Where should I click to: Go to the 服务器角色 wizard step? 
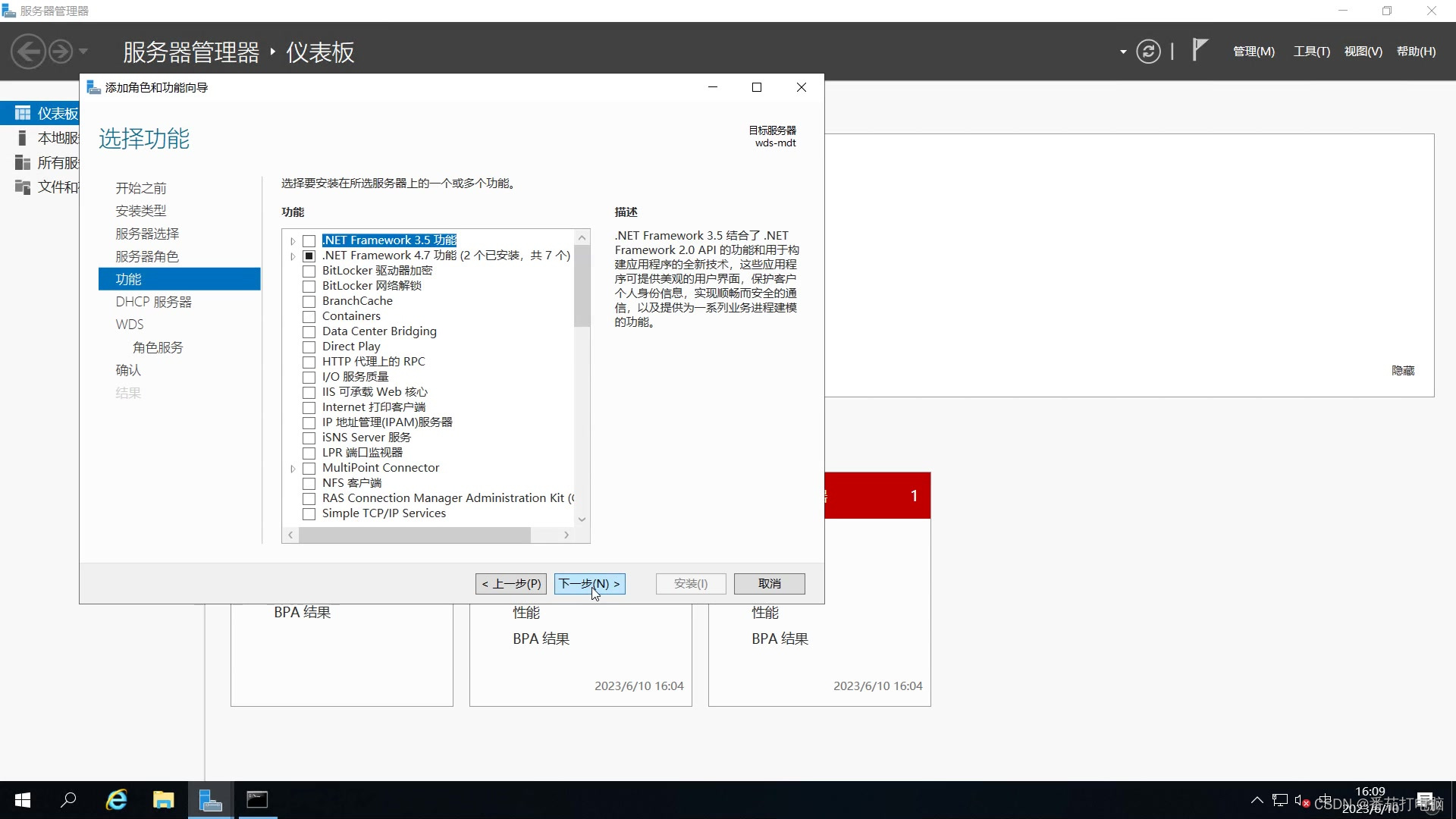(147, 256)
